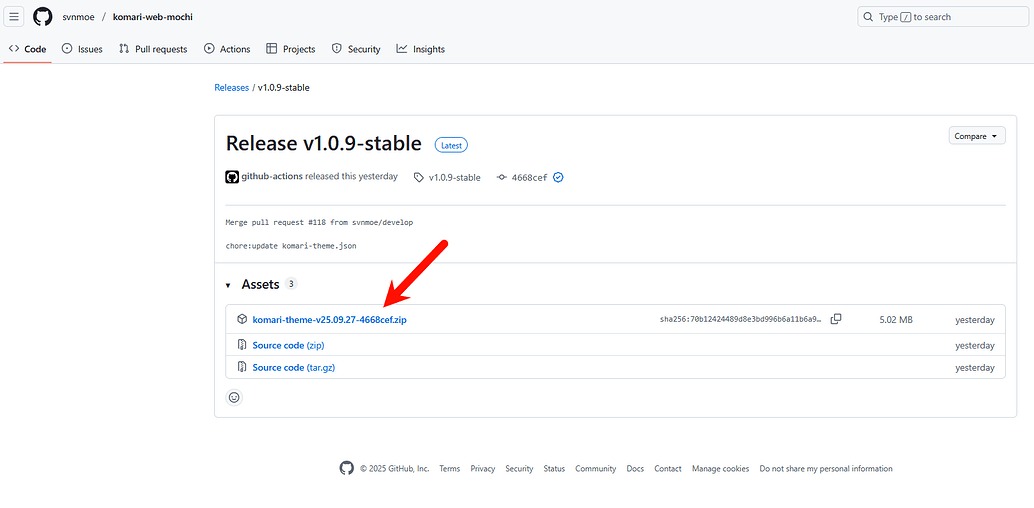The width and height of the screenshot is (1034, 508).
Task: Open the Compare dropdown
Action: [x=976, y=136]
